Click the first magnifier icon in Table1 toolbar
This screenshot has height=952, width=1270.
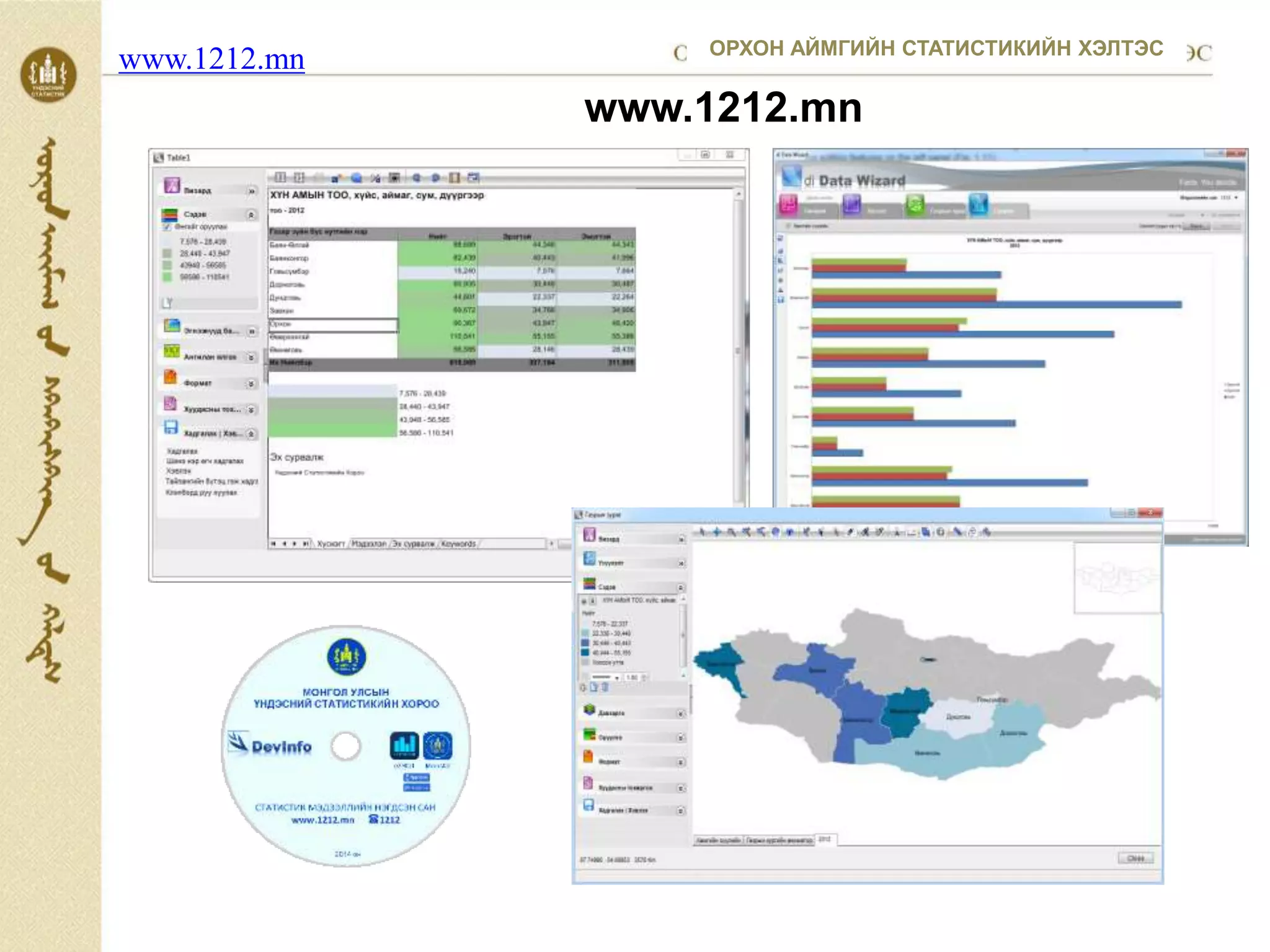[417, 178]
